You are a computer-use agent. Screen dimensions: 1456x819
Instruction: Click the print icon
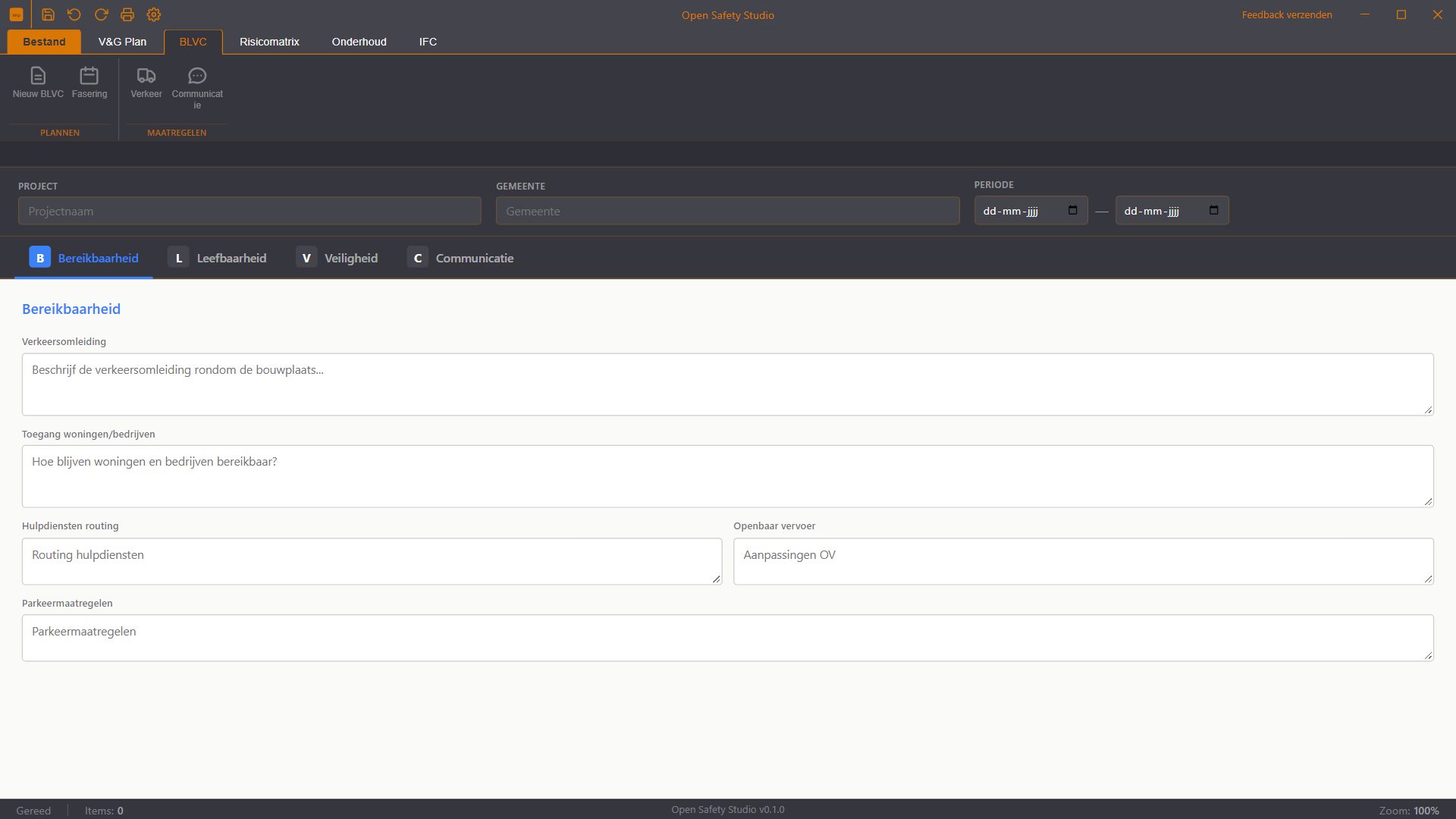127,14
